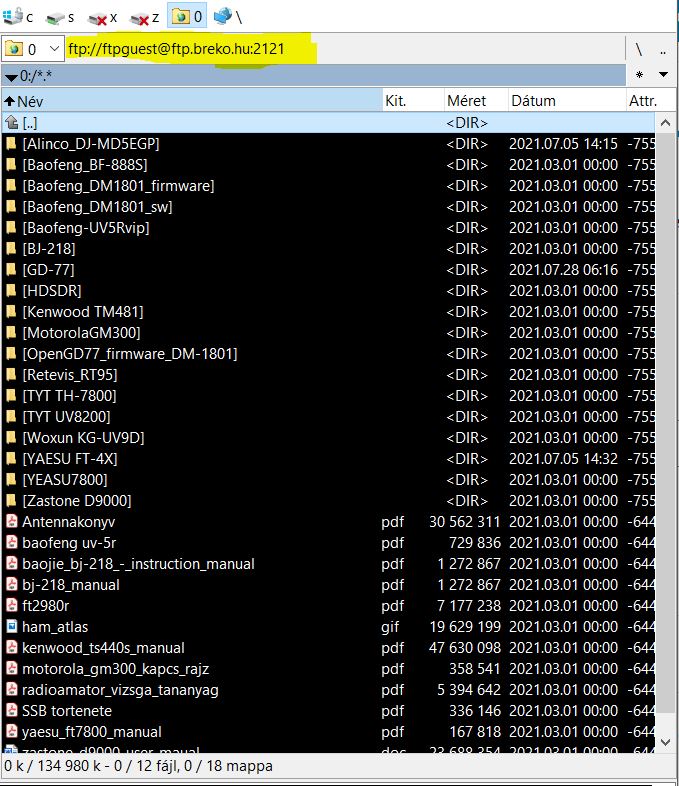Select file baojie_bj-218_-_instruction_manual
Screen dimensions: 679x786
(328, 564)
